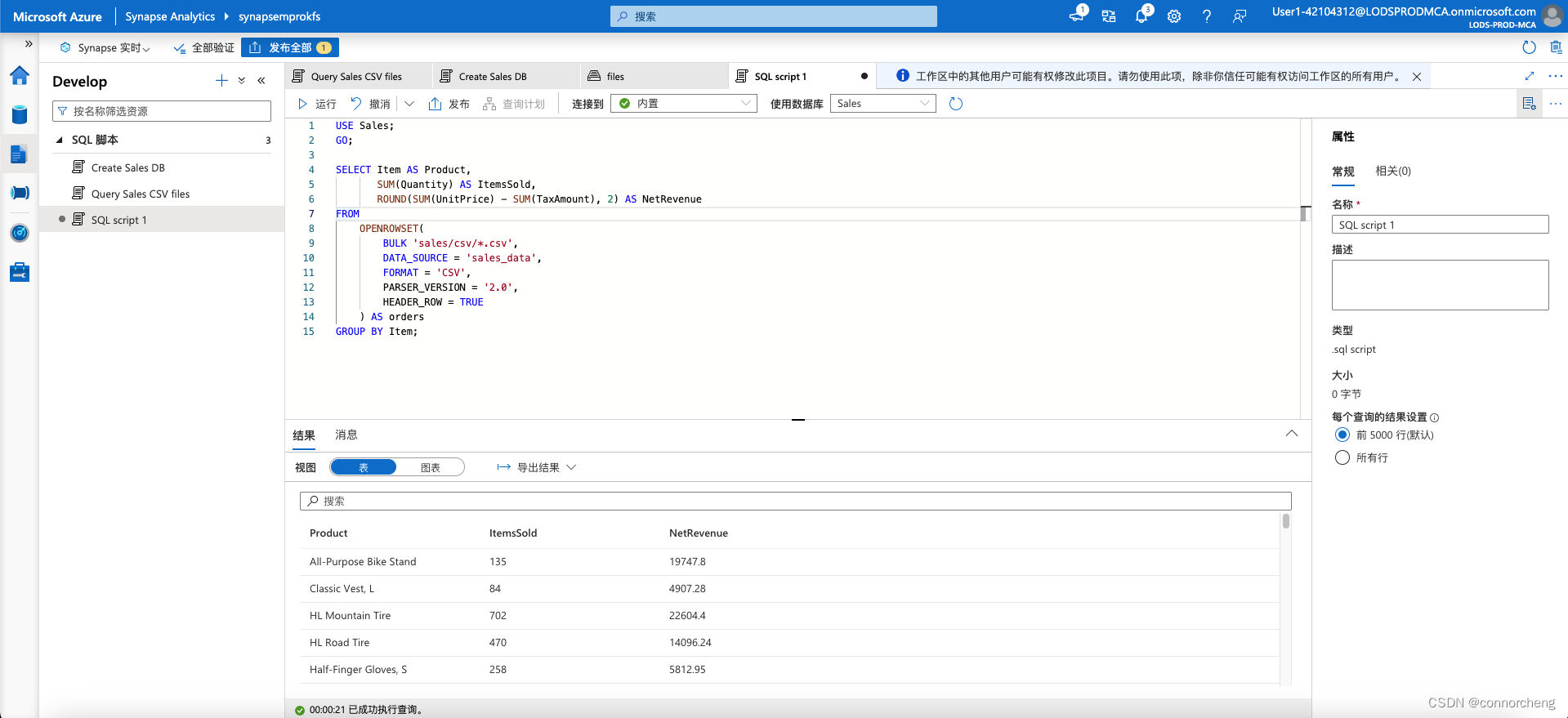Click the 查询计划 button

[514, 104]
